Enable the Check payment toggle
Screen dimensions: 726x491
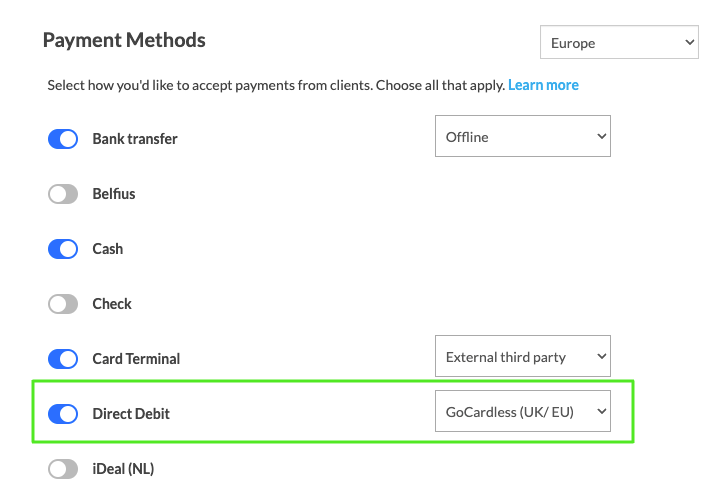pos(63,304)
